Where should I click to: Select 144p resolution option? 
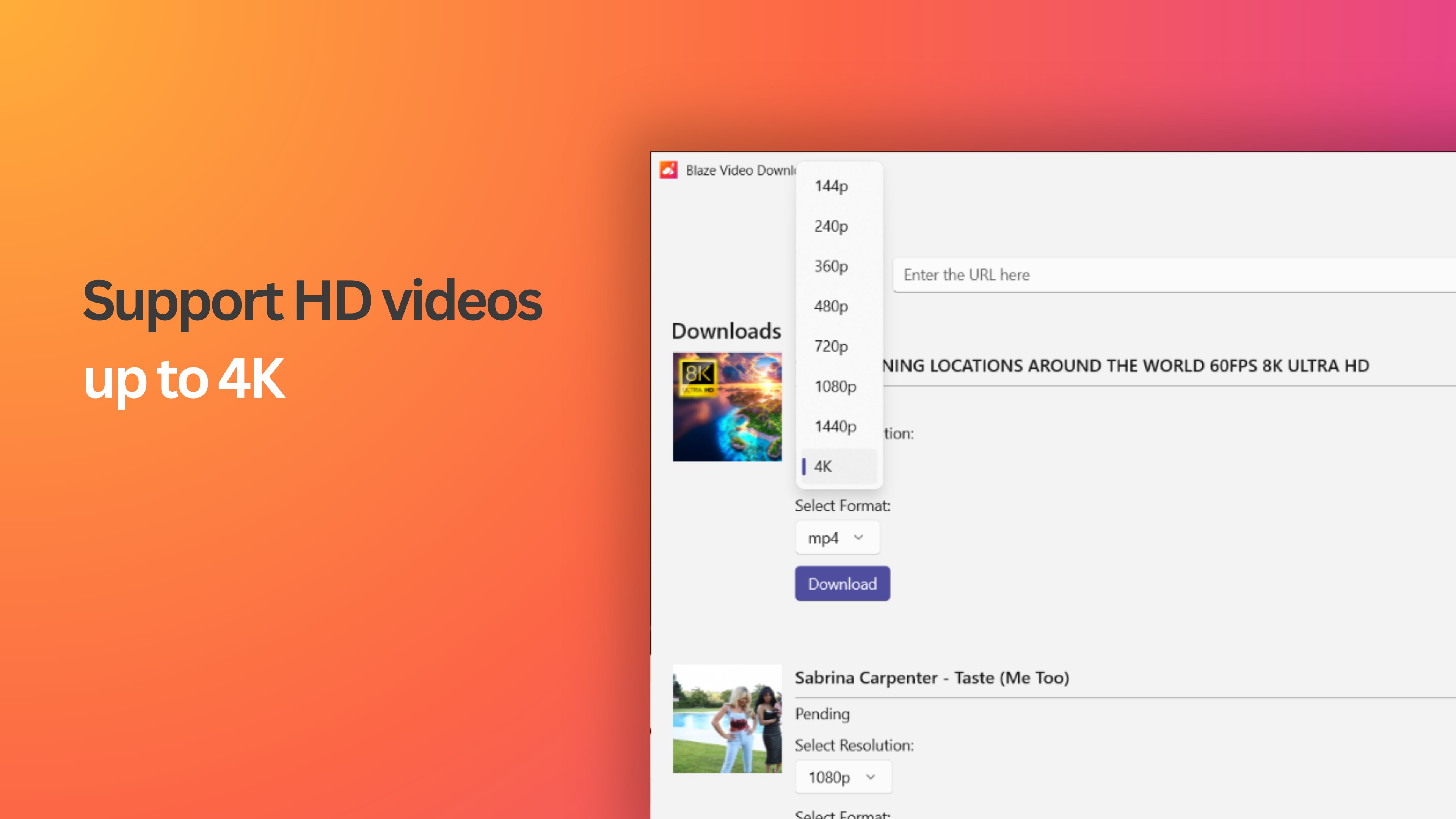tap(831, 186)
